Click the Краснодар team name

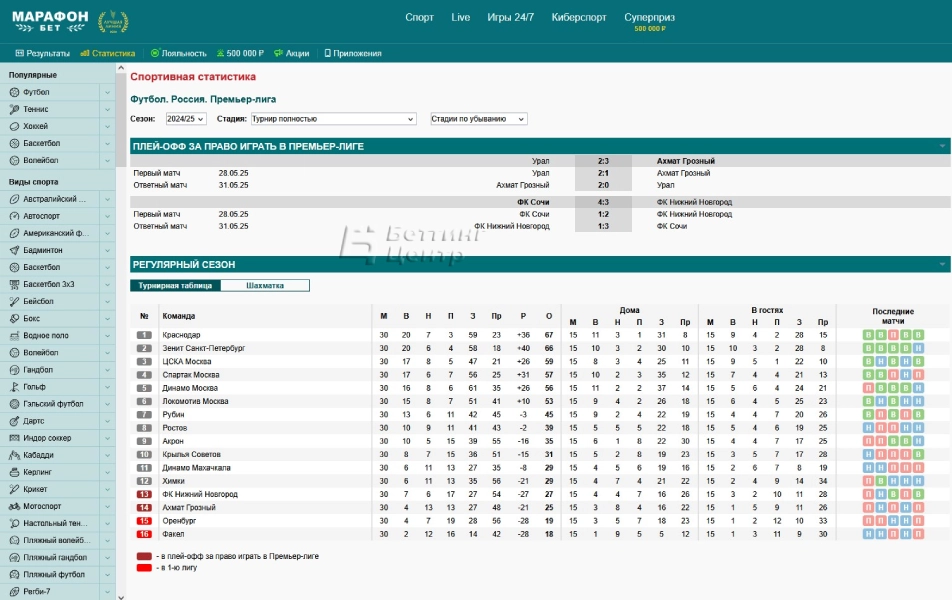pos(181,335)
